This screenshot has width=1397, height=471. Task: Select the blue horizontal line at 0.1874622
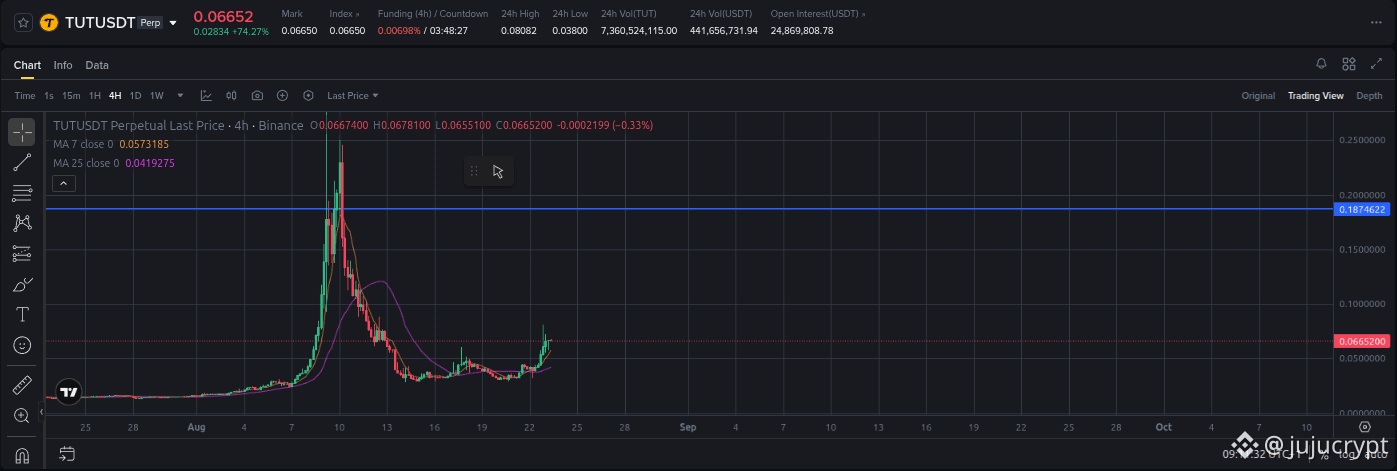pyautogui.click(x=689, y=209)
